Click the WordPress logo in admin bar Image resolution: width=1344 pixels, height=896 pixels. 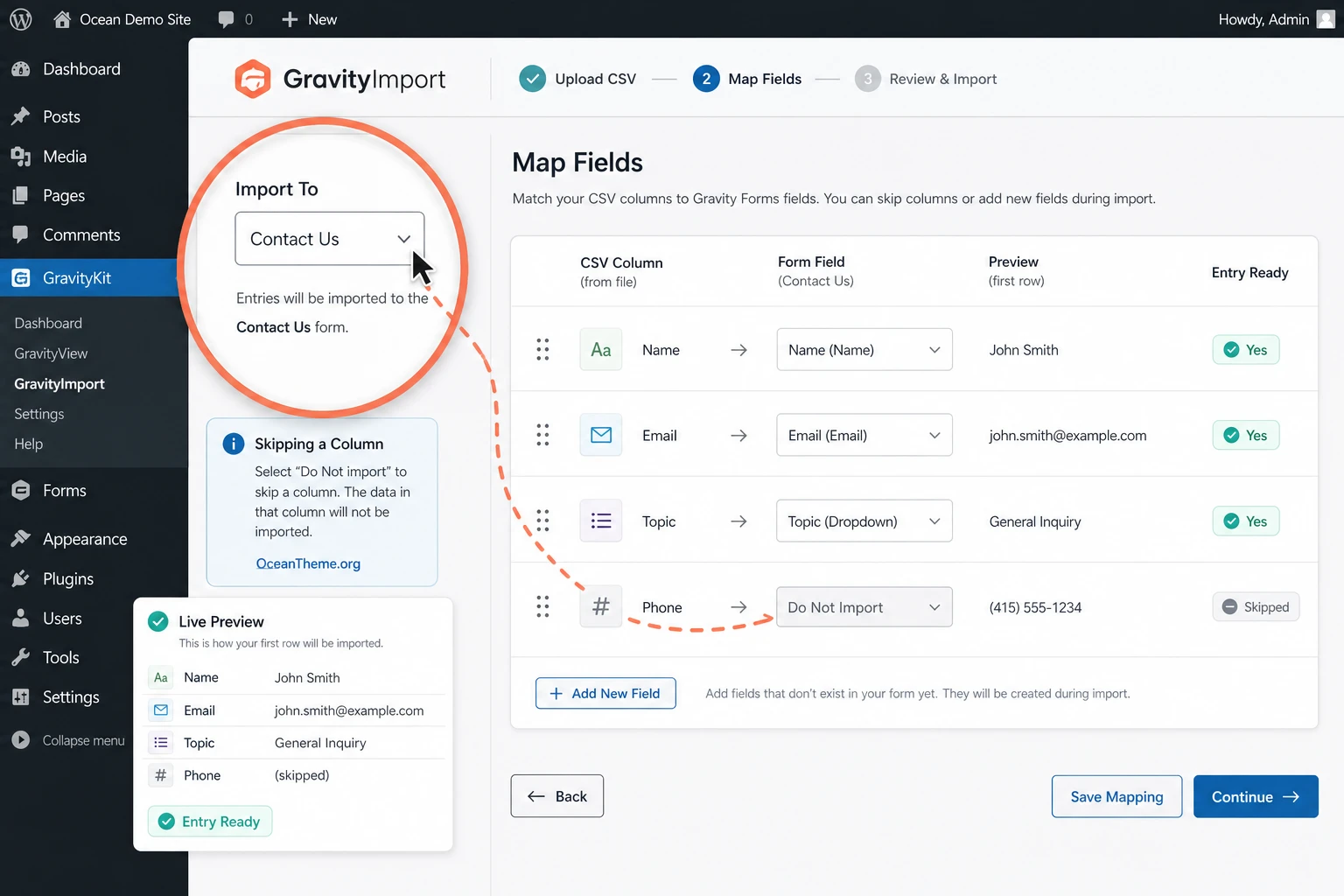click(x=21, y=19)
